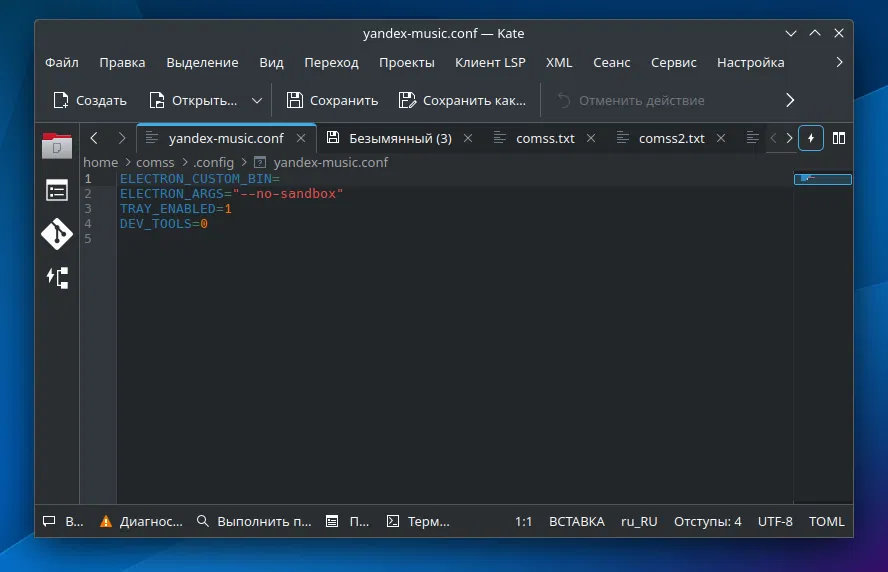This screenshot has width=888, height=572.
Task: Open the Documents sidebar panel icon
Action: [57, 146]
